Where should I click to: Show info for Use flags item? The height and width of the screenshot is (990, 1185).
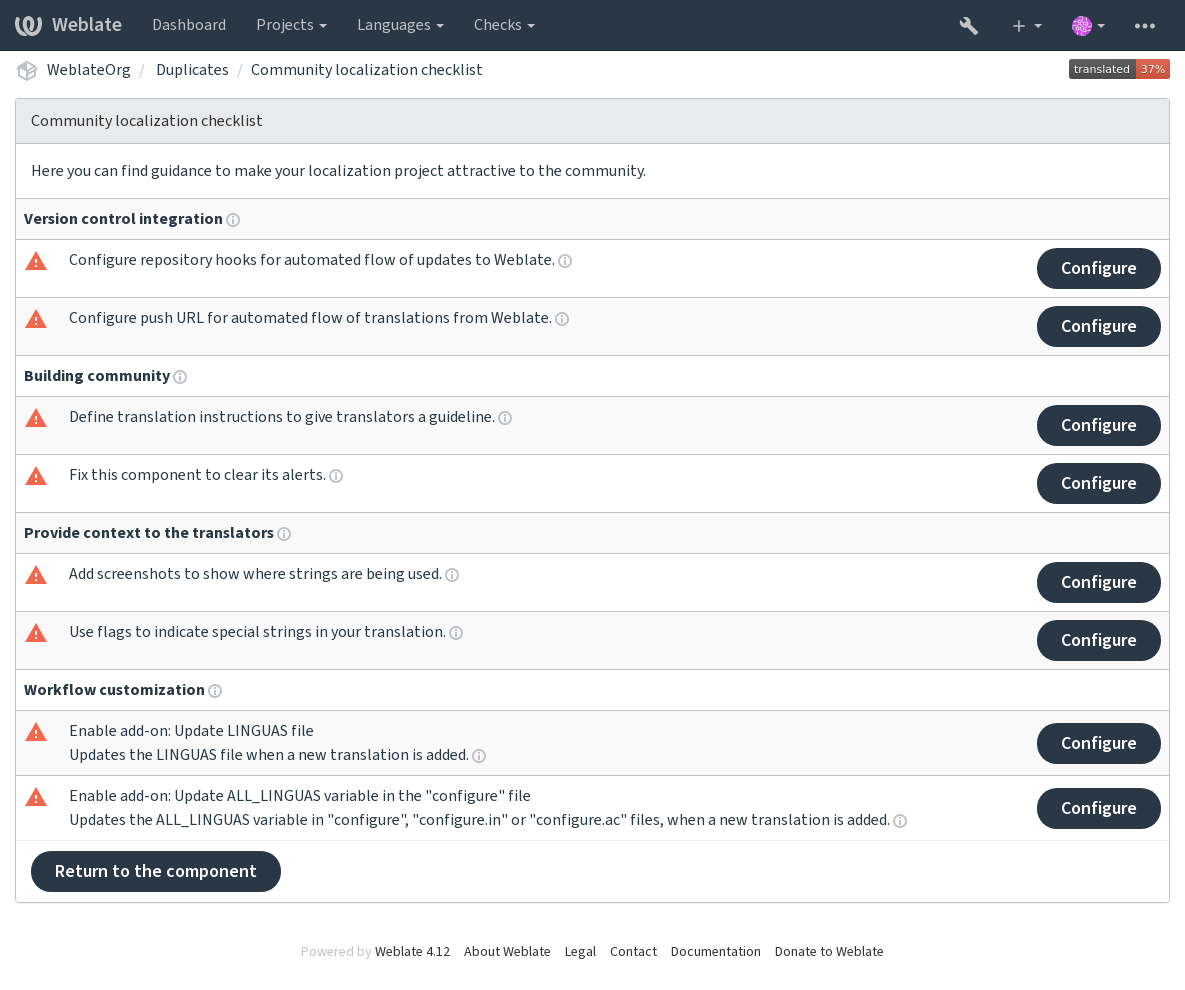coord(456,633)
